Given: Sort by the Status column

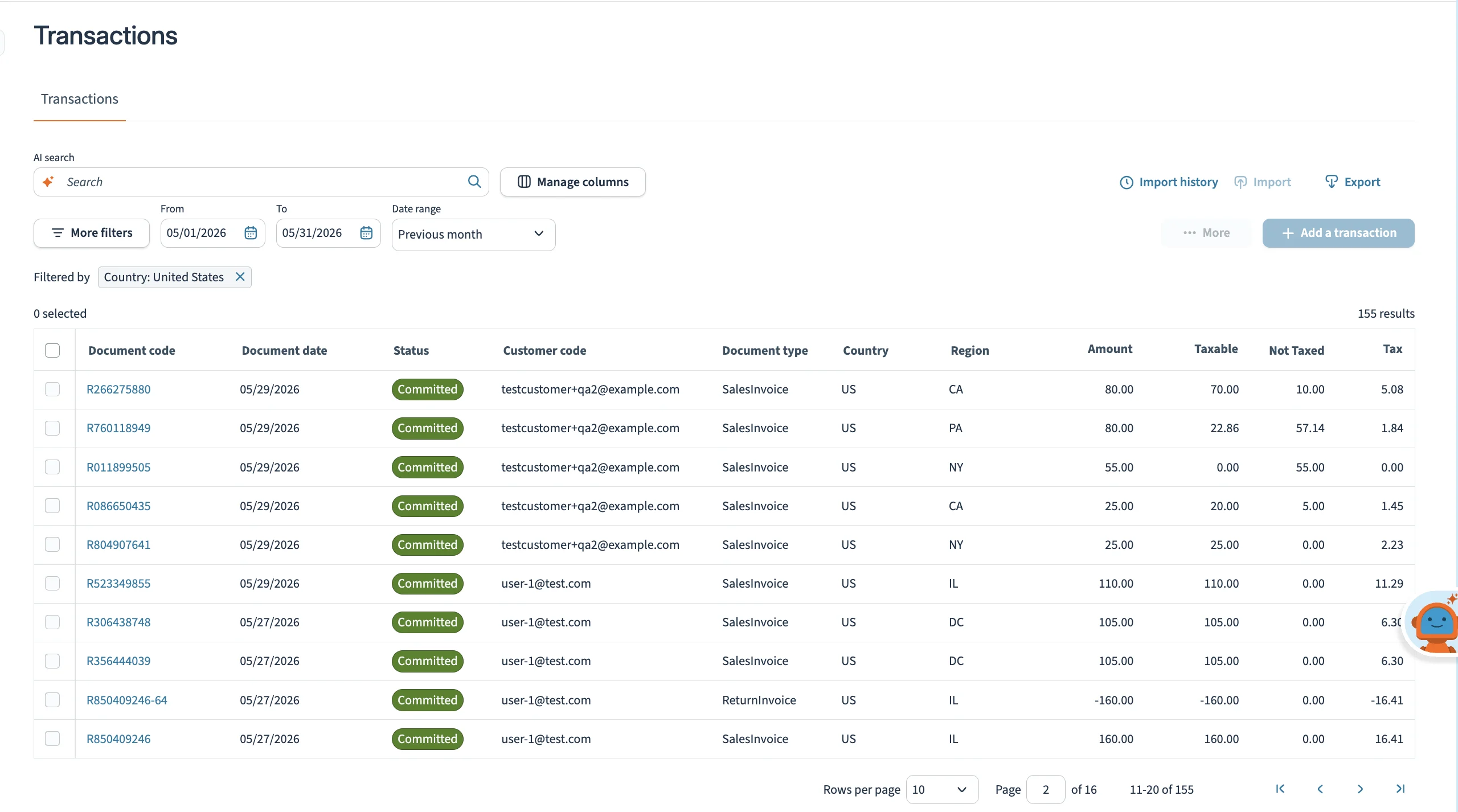Looking at the screenshot, I should point(411,350).
